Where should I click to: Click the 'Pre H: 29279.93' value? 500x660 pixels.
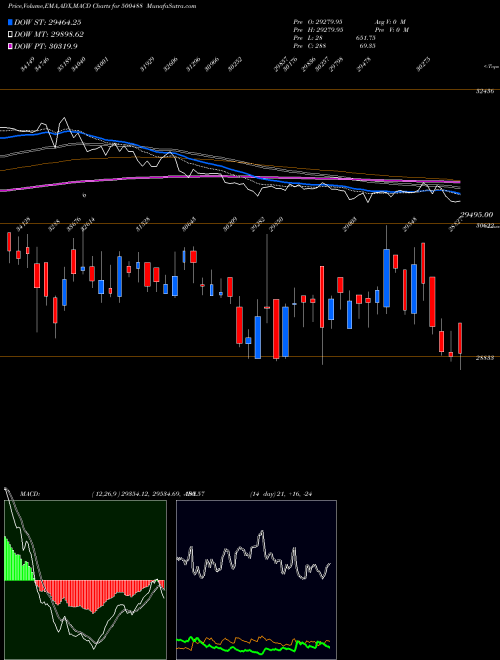click(318, 30)
